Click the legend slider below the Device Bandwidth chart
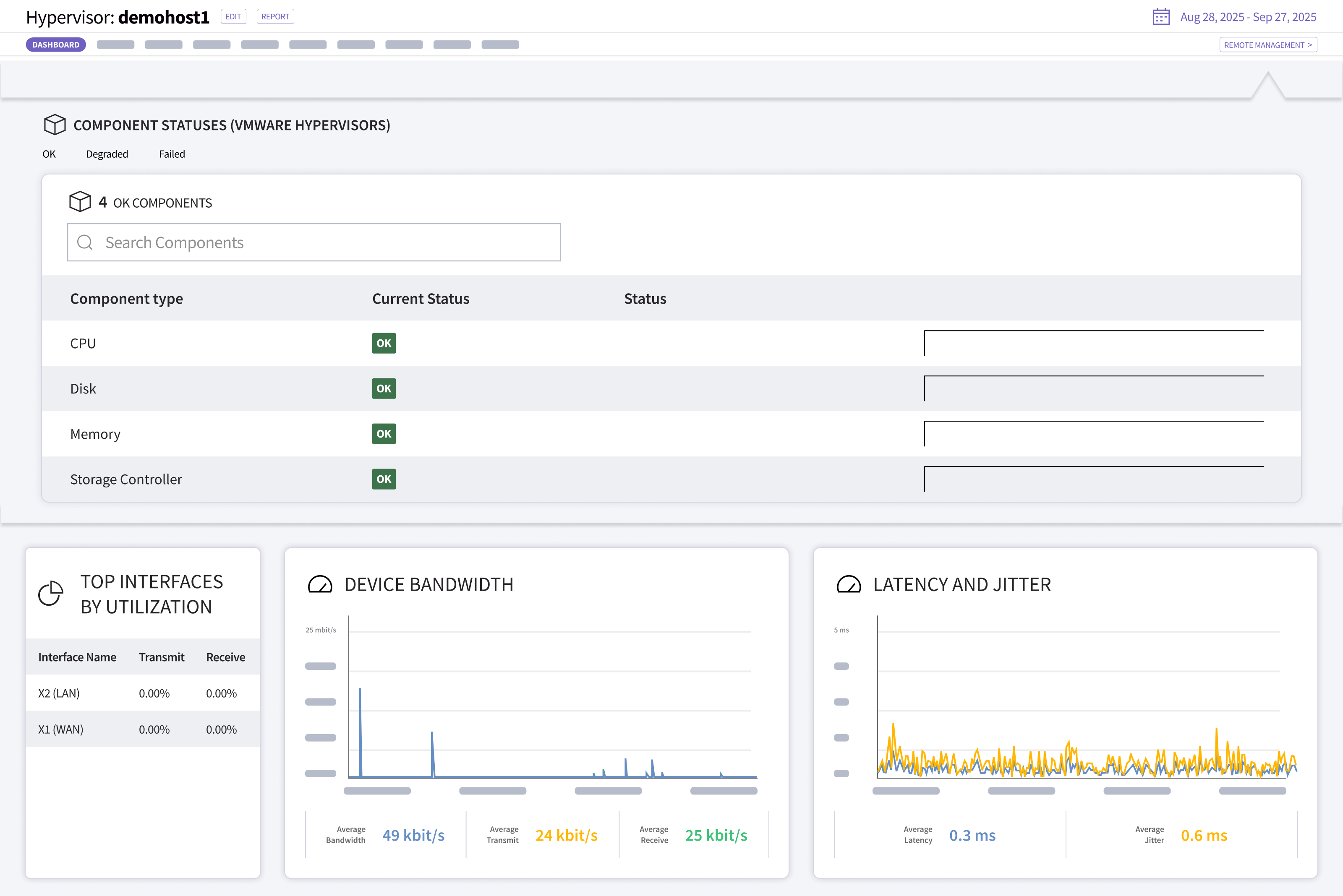Viewport: 1343px width, 896px height. coord(377,790)
